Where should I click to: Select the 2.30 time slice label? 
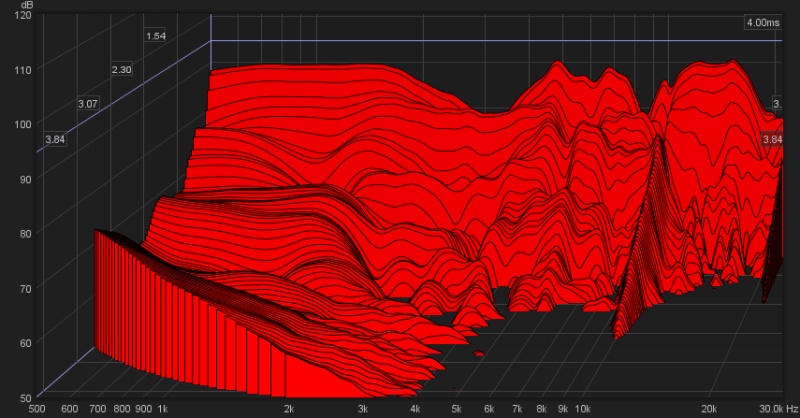coord(121,69)
